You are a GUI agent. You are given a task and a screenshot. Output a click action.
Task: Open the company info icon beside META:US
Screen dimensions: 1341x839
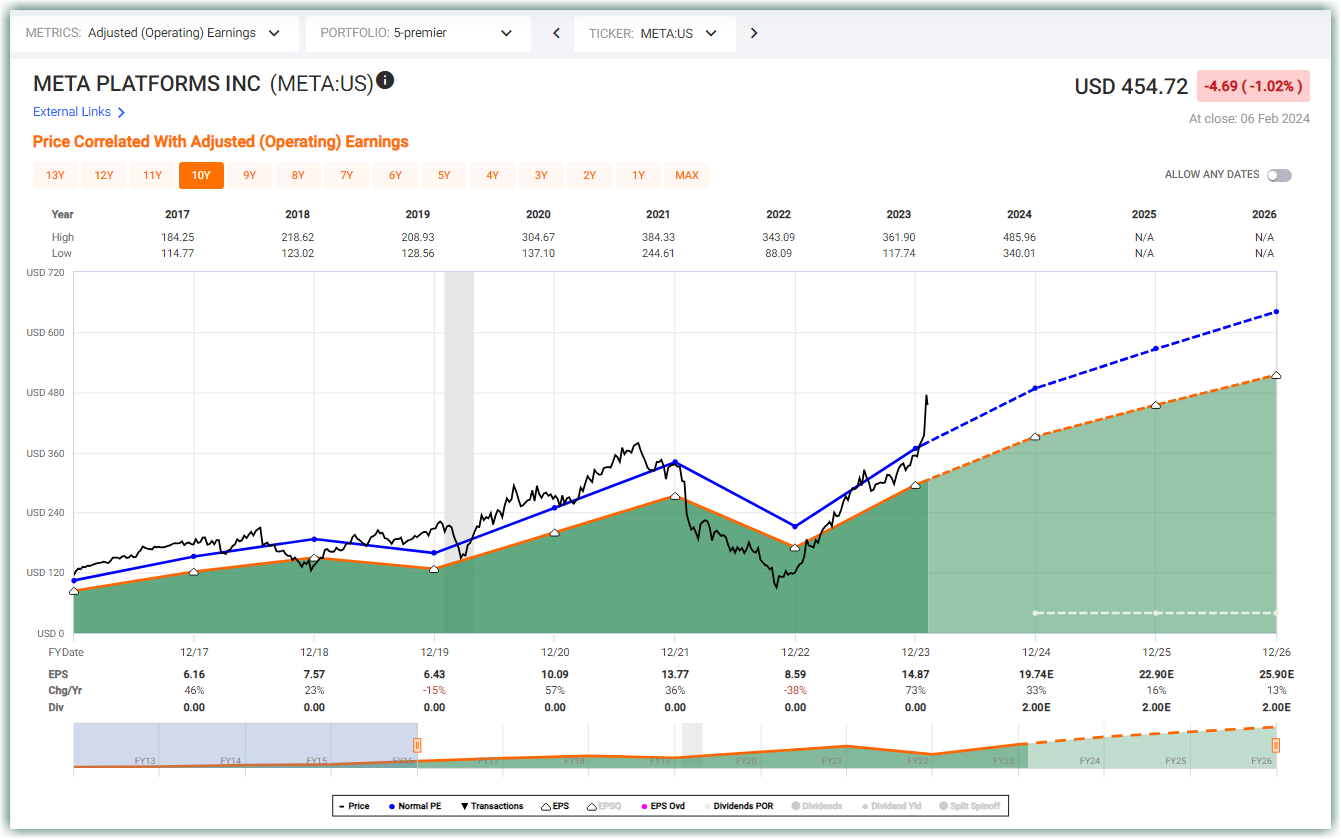coord(385,81)
